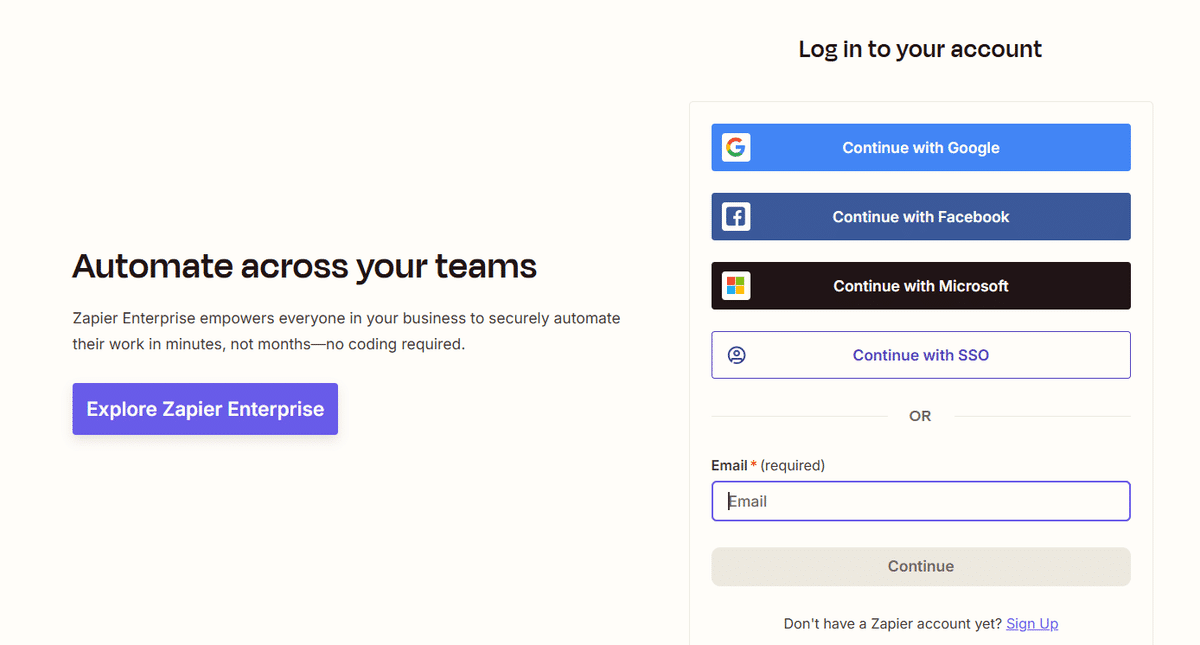Click the Email field label
The image size is (1200, 645).
[729, 465]
